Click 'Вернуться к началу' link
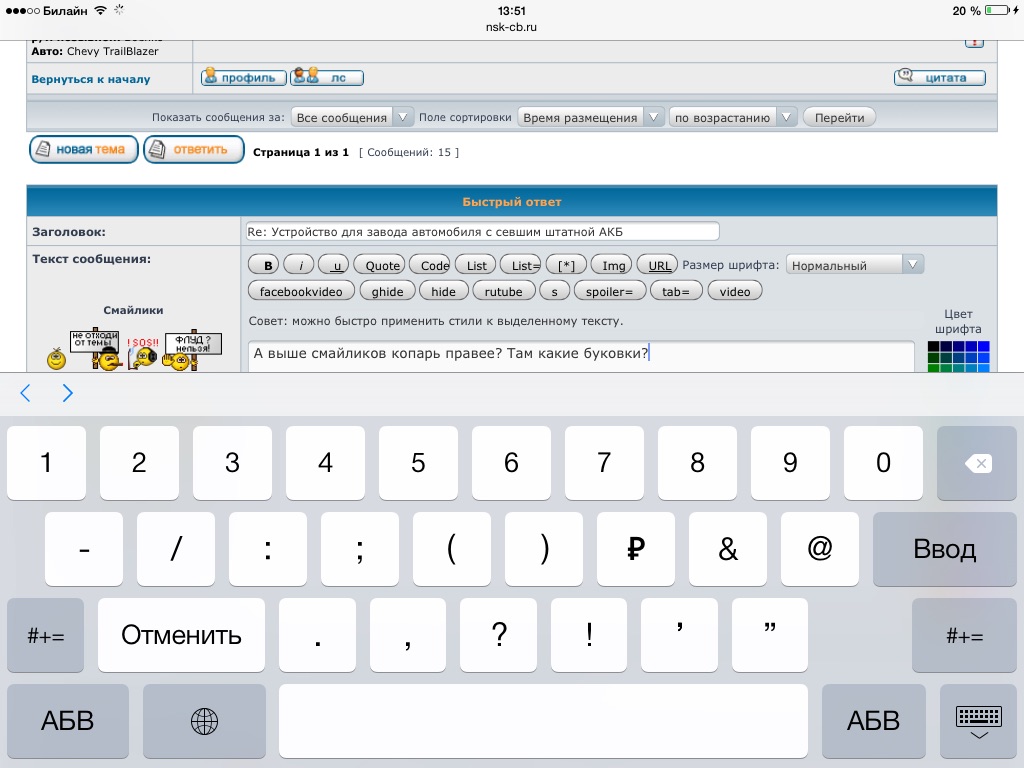The height and width of the screenshot is (768, 1024). (91, 79)
